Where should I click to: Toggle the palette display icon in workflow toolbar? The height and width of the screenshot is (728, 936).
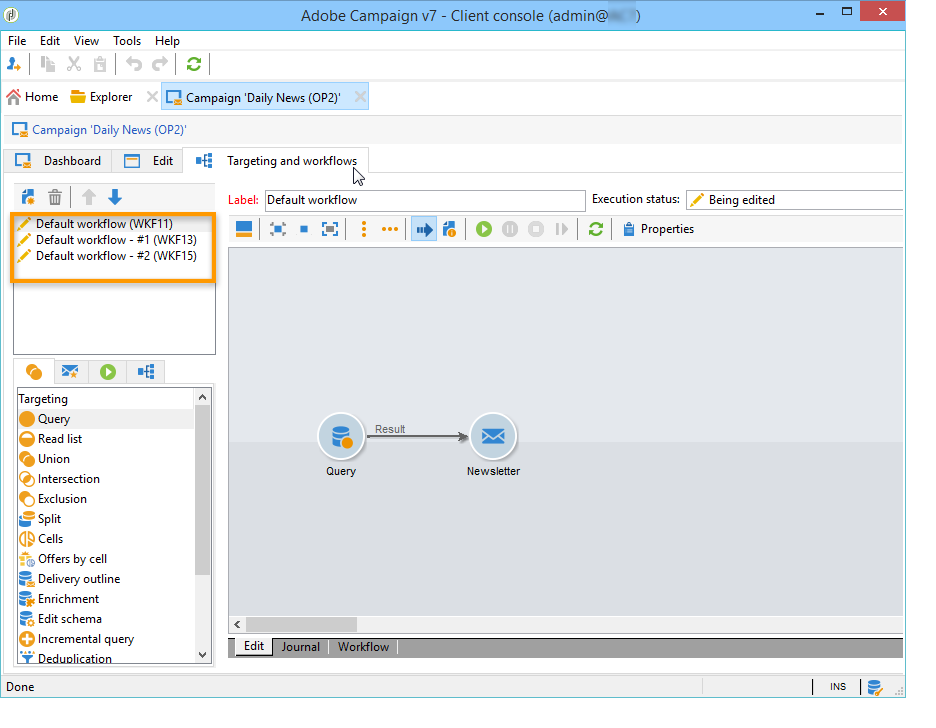pyautogui.click(x=244, y=229)
